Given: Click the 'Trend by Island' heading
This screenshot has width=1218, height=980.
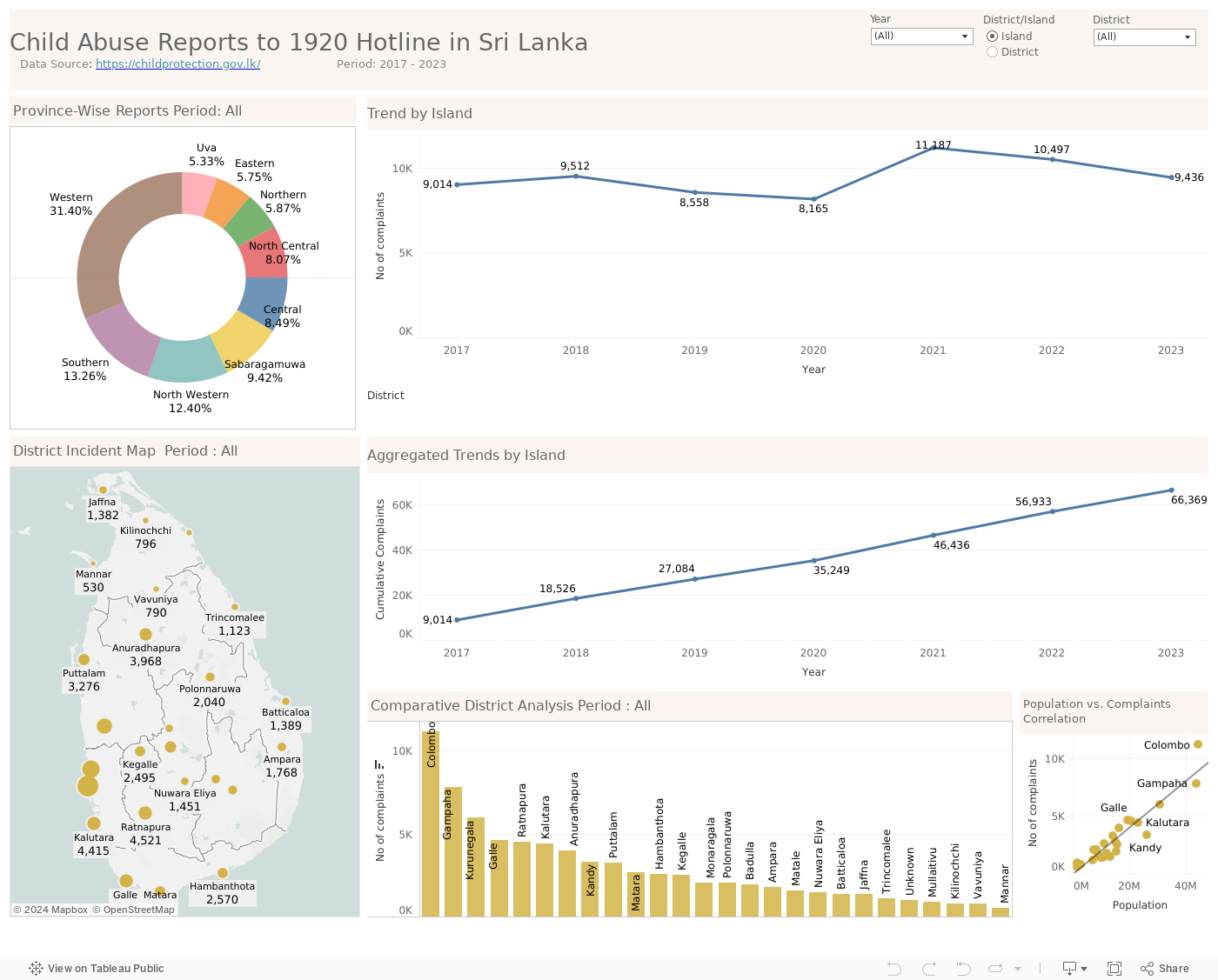Looking at the screenshot, I should (x=419, y=113).
